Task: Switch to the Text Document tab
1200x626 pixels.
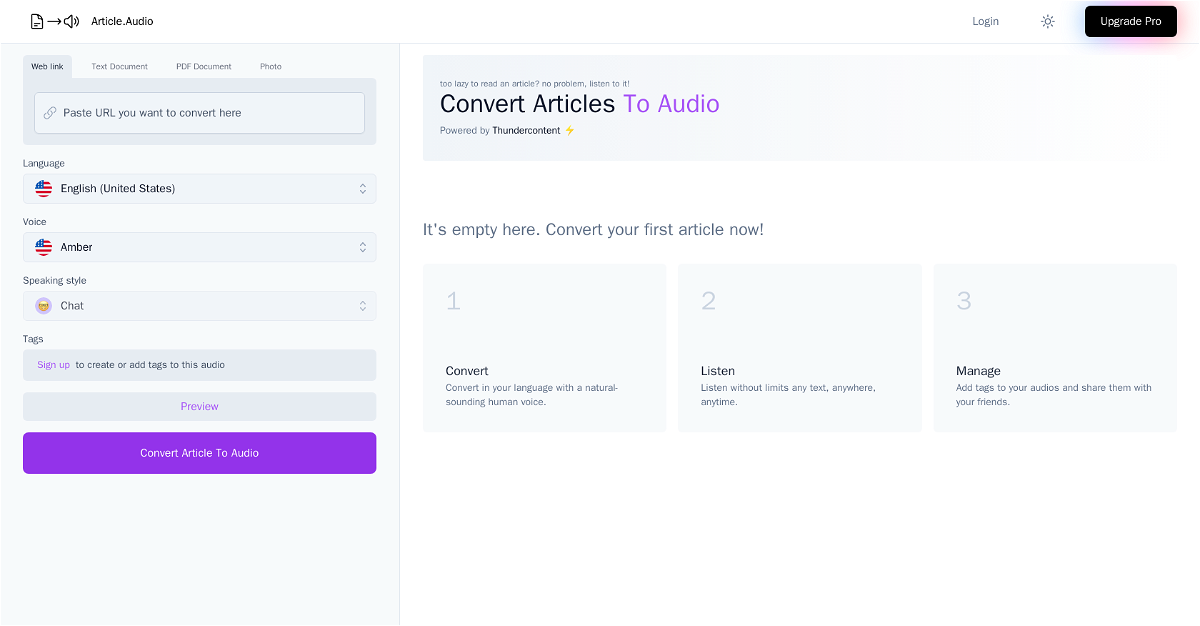Action: click(119, 67)
